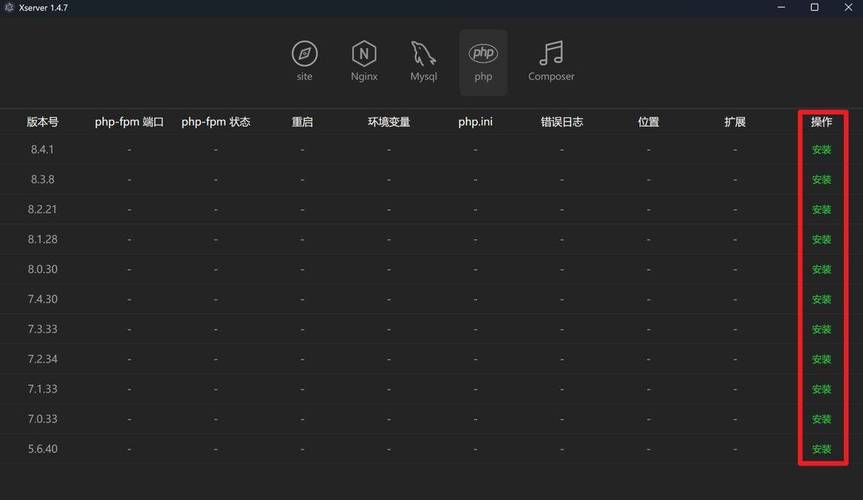The height and width of the screenshot is (500, 863).
Task: Open the site section compass icon
Action: pos(304,53)
